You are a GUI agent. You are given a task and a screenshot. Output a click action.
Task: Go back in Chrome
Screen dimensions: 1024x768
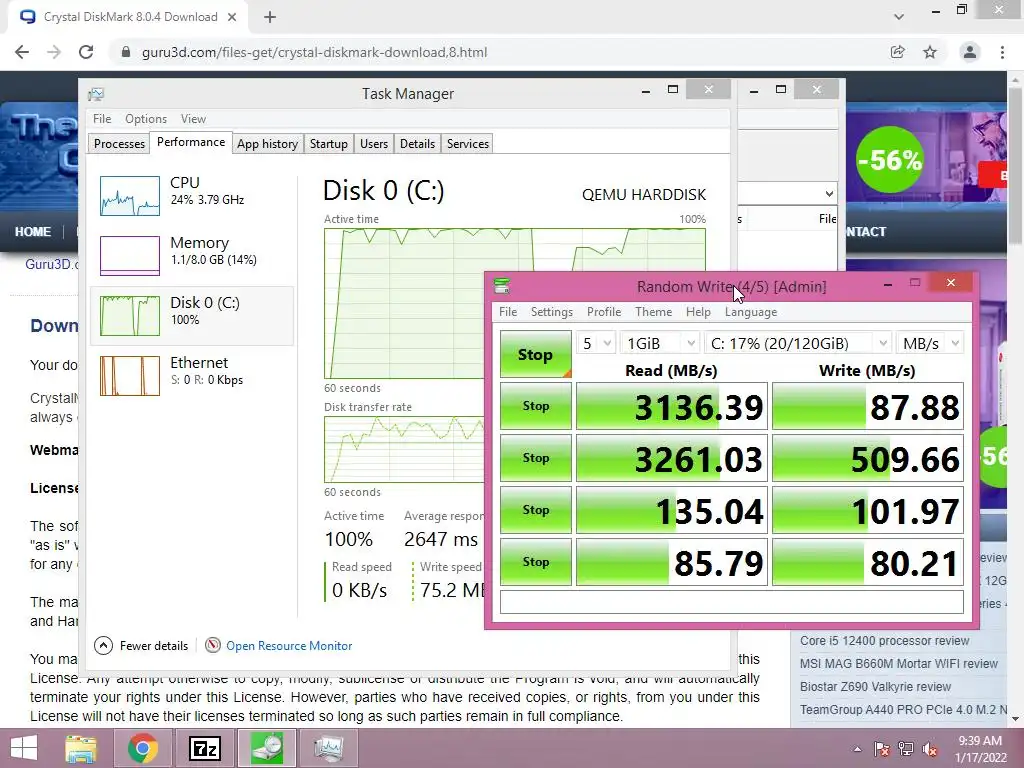point(22,52)
